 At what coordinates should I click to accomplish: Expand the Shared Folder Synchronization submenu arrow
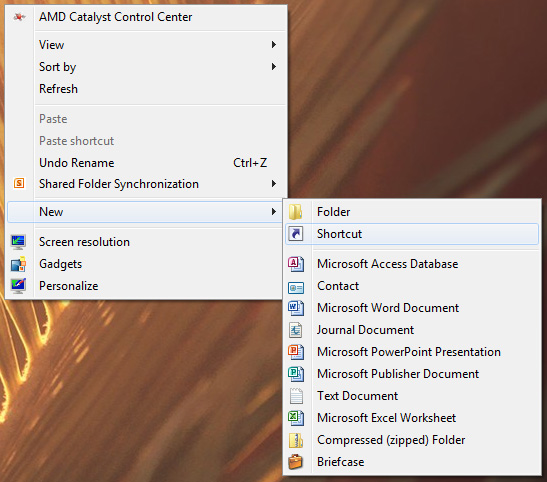(x=274, y=184)
